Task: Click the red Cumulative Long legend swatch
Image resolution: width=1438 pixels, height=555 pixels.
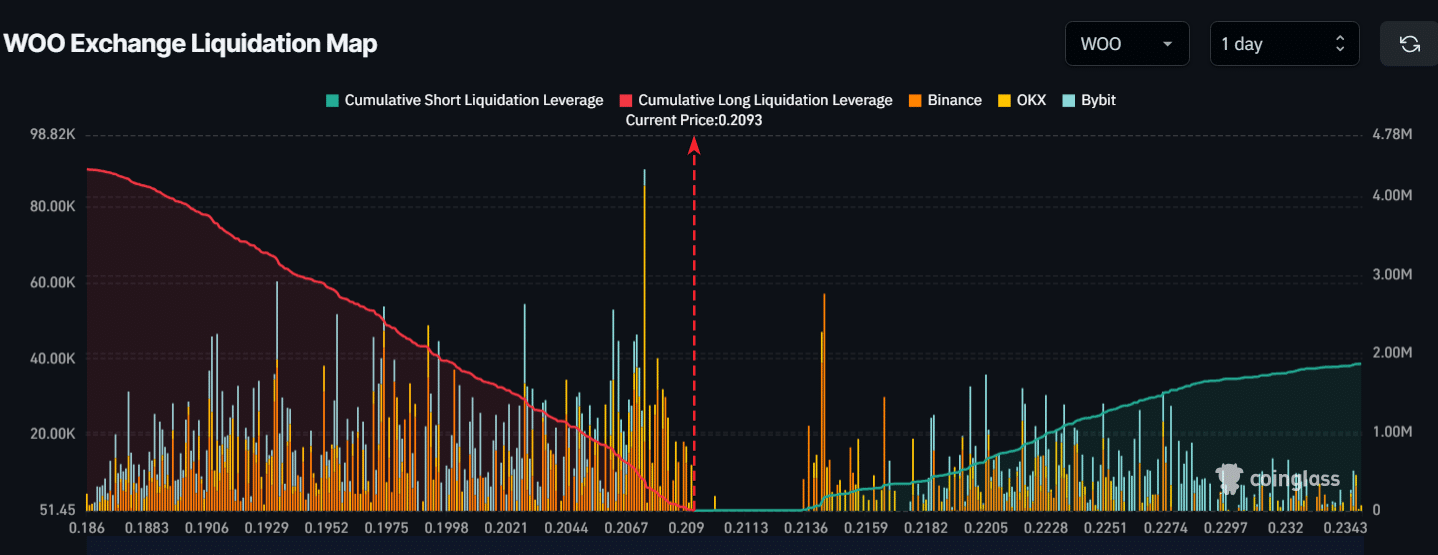Action: (626, 100)
